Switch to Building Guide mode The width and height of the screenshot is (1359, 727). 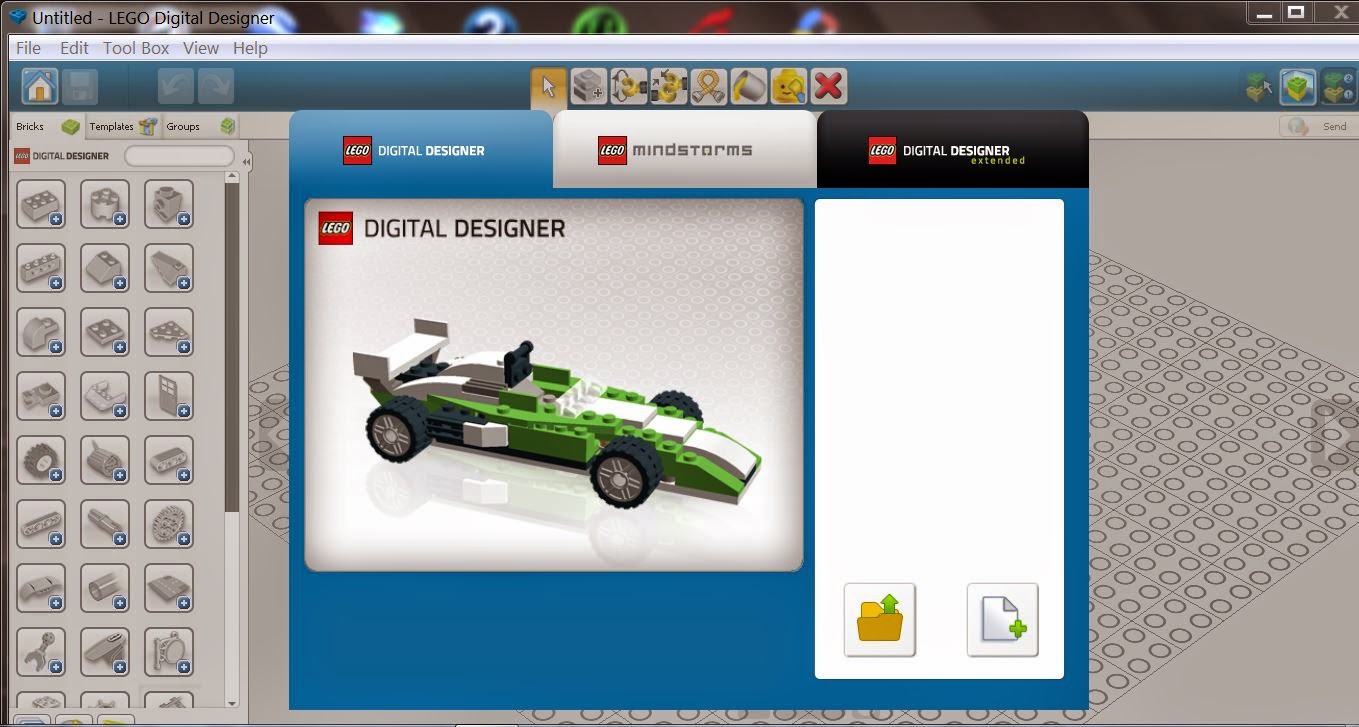1339,87
